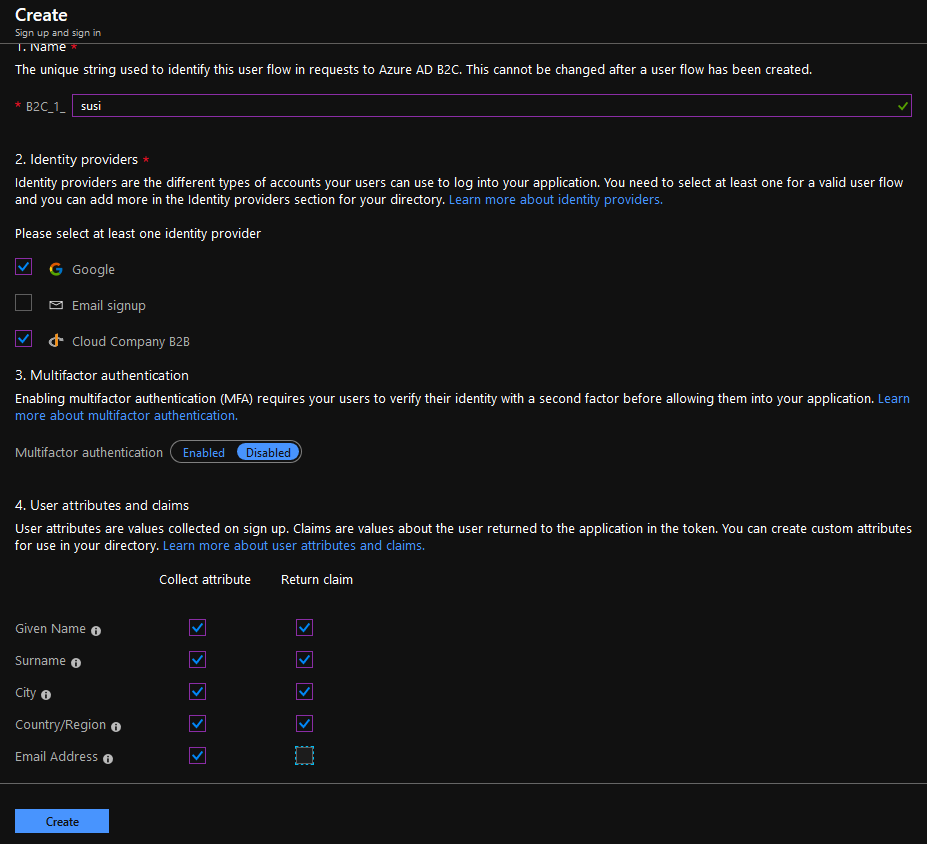Check Return claim for Email Address
Screen dimensions: 927x844
pyautogui.click(x=304, y=755)
